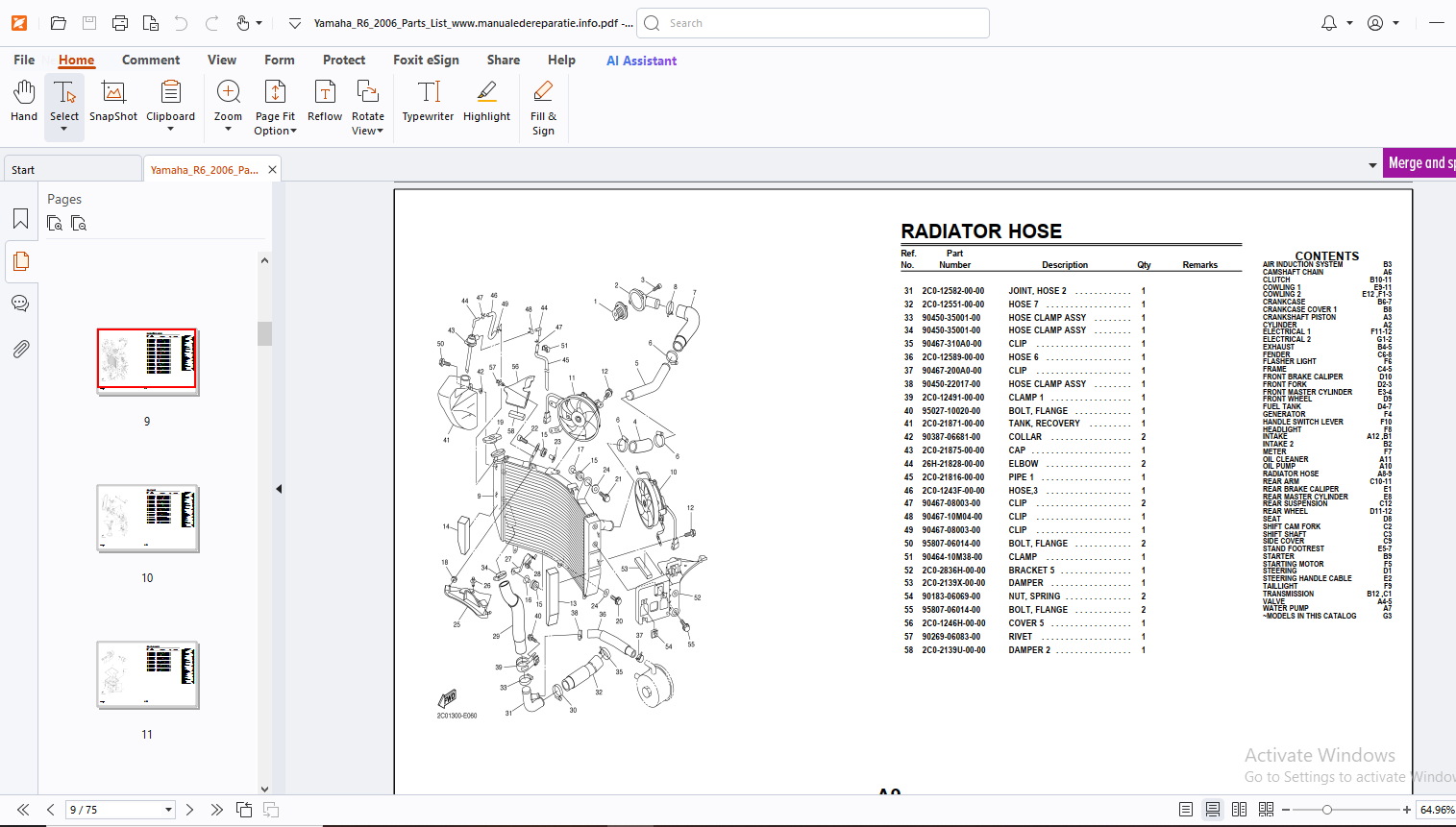Open Fill & Sign tool
This screenshot has height=827, width=1456.
[543, 108]
